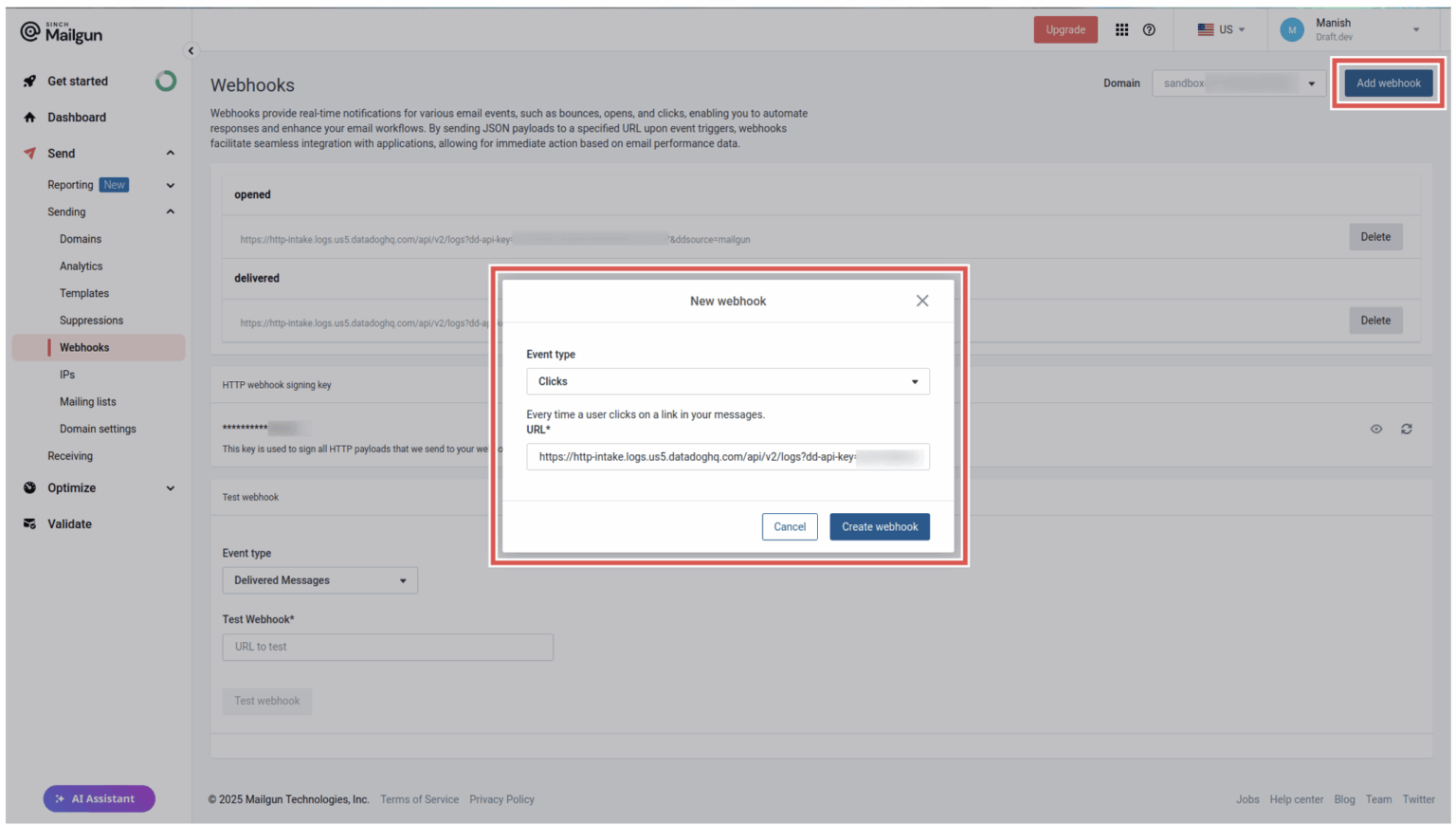1456x825 pixels.
Task: Open the US region selector
Action: 1221,29
